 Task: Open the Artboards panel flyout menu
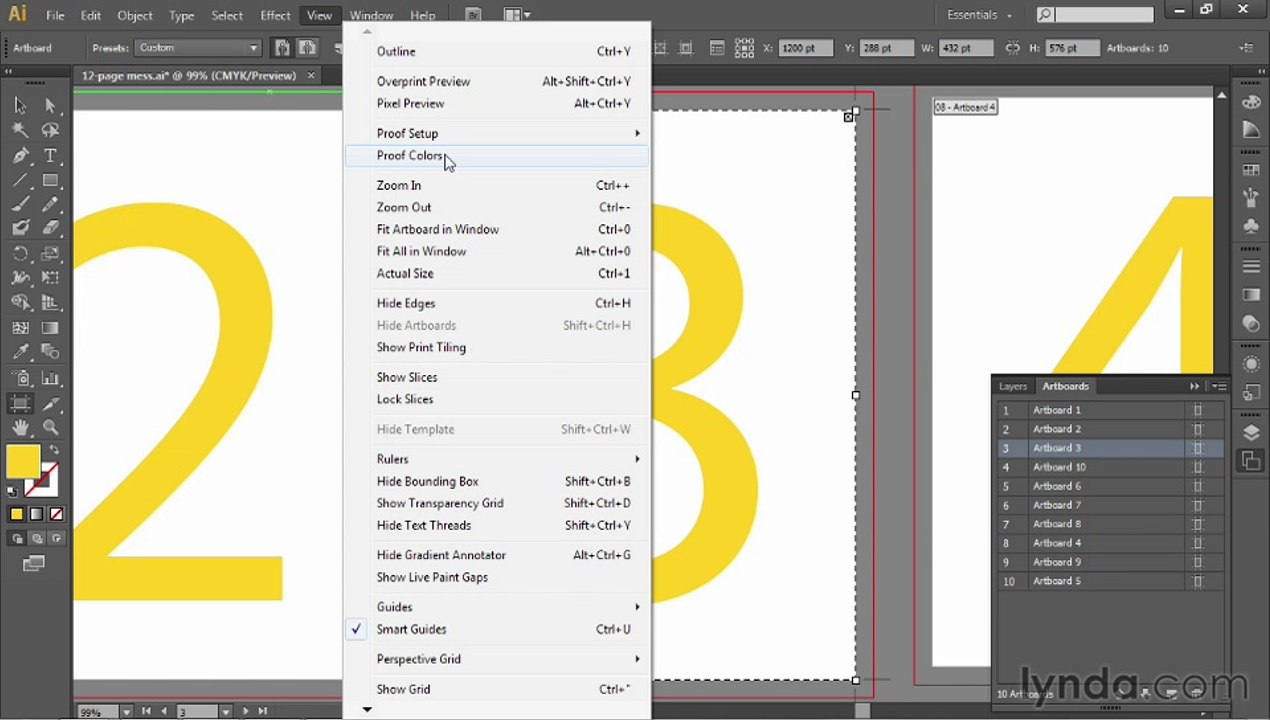point(1219,386)
